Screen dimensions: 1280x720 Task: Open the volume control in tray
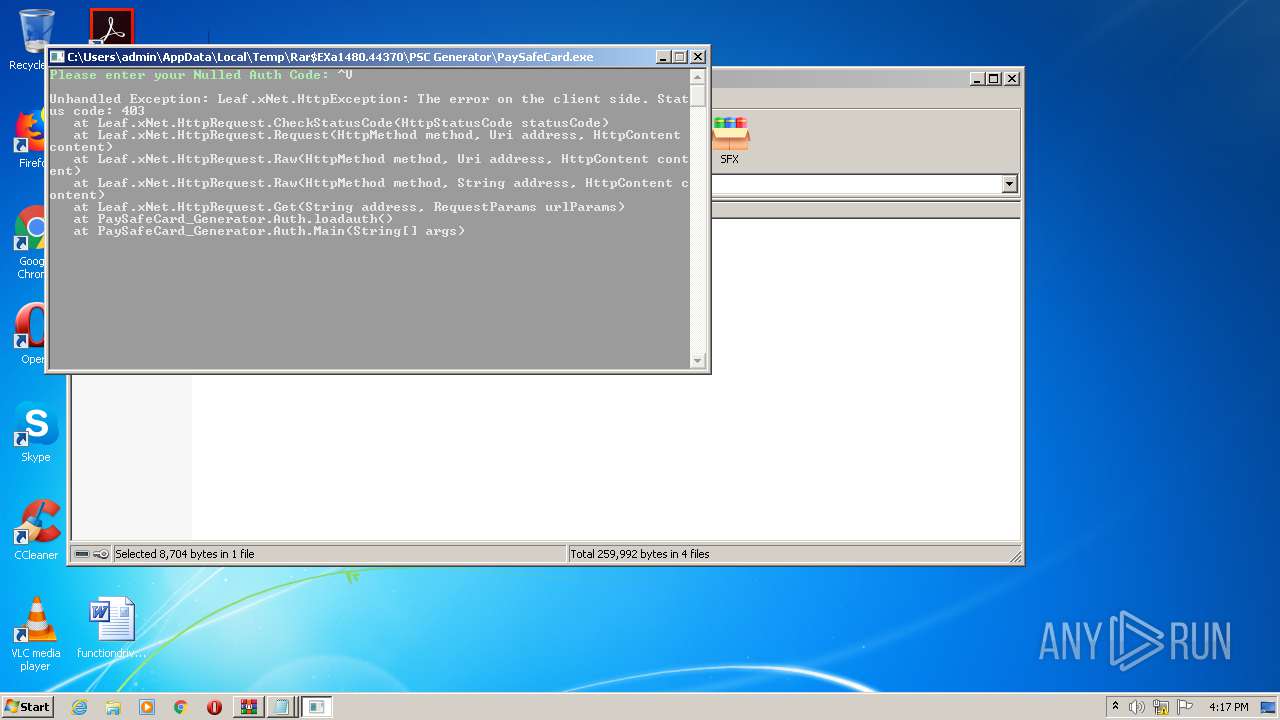click(1137, 707)
